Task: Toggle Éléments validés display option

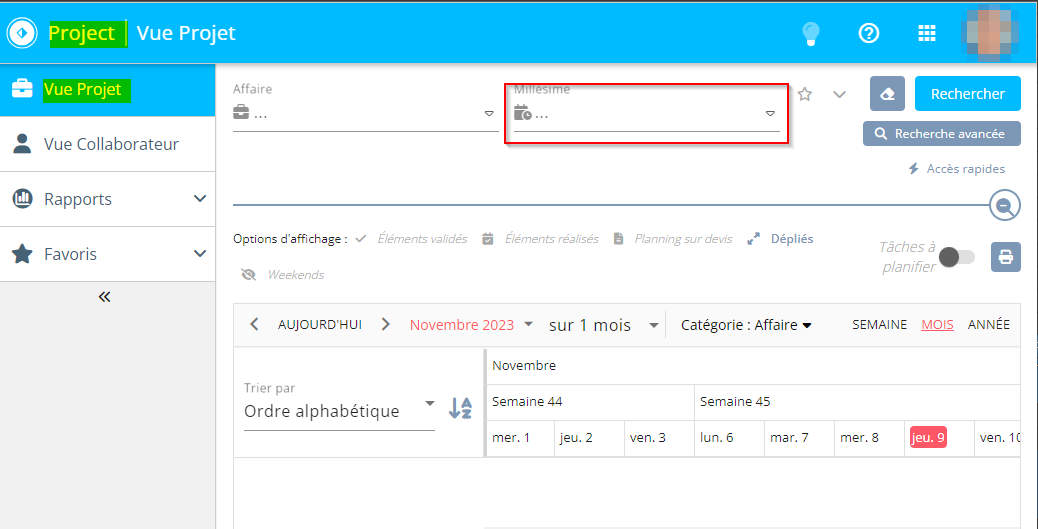Action: click(x=411, y=239)
